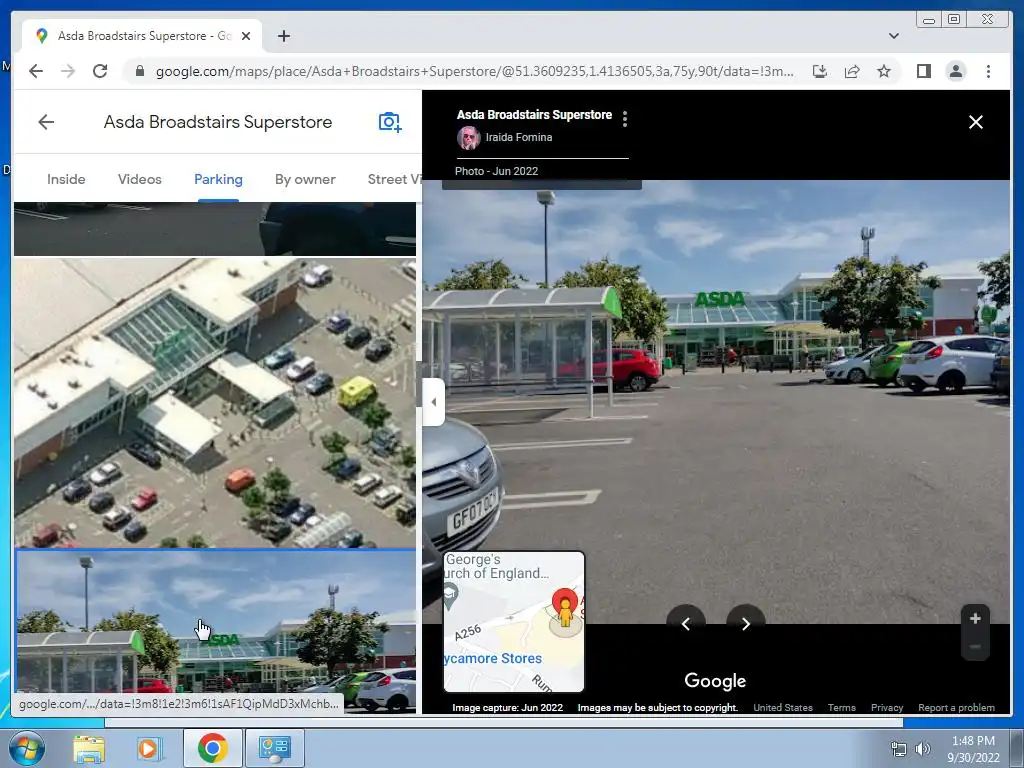This screenshot has height=768, width=1024.
Task: Click the browser forward arrow
Action: 68,71
